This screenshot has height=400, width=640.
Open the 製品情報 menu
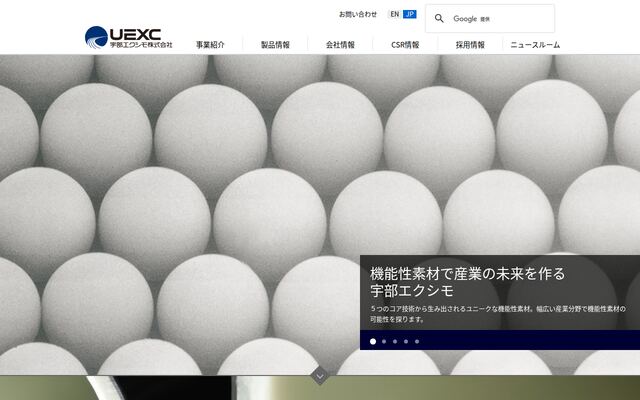[275, 45]
